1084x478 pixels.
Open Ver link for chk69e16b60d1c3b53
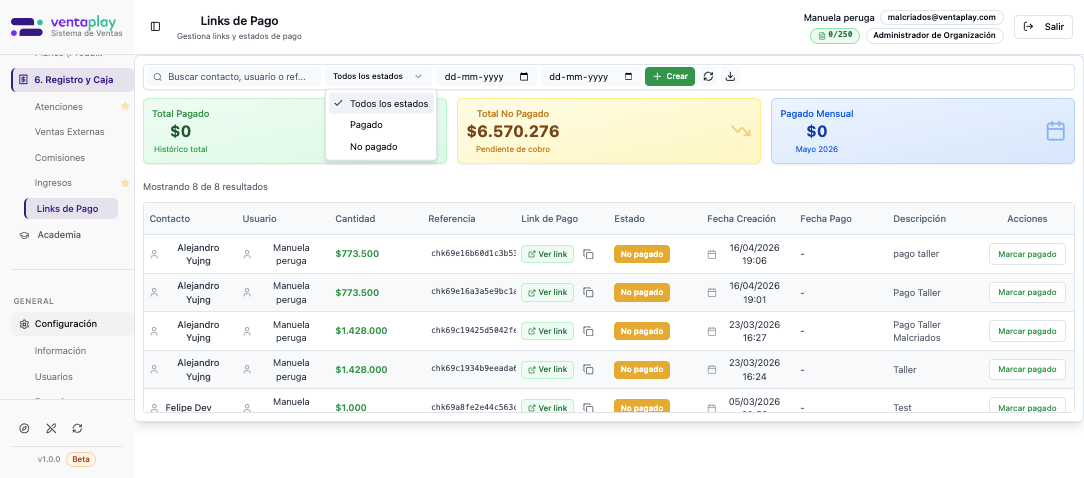(548, 255)
